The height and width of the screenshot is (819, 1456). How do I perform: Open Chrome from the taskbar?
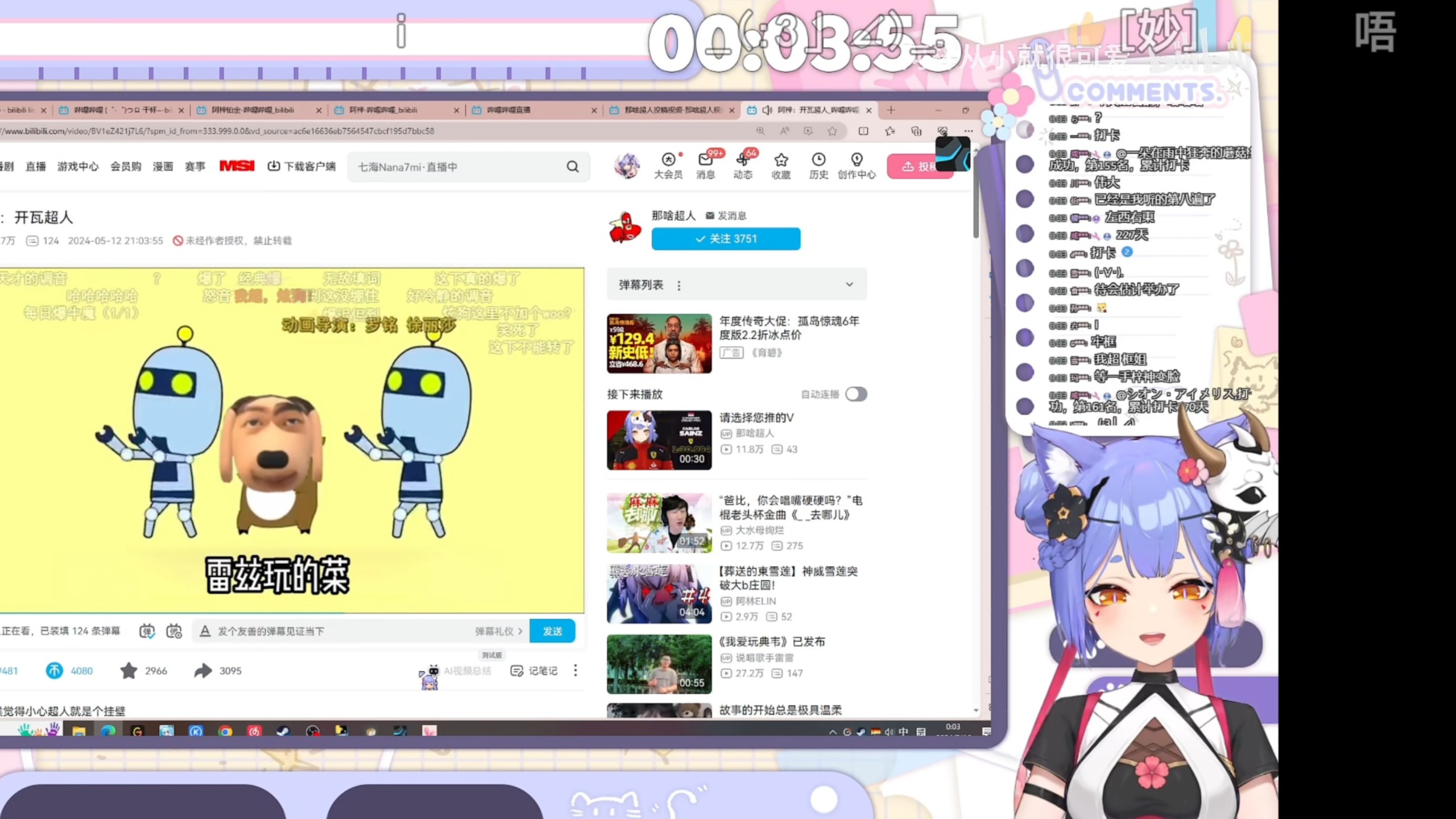[225, 731]
